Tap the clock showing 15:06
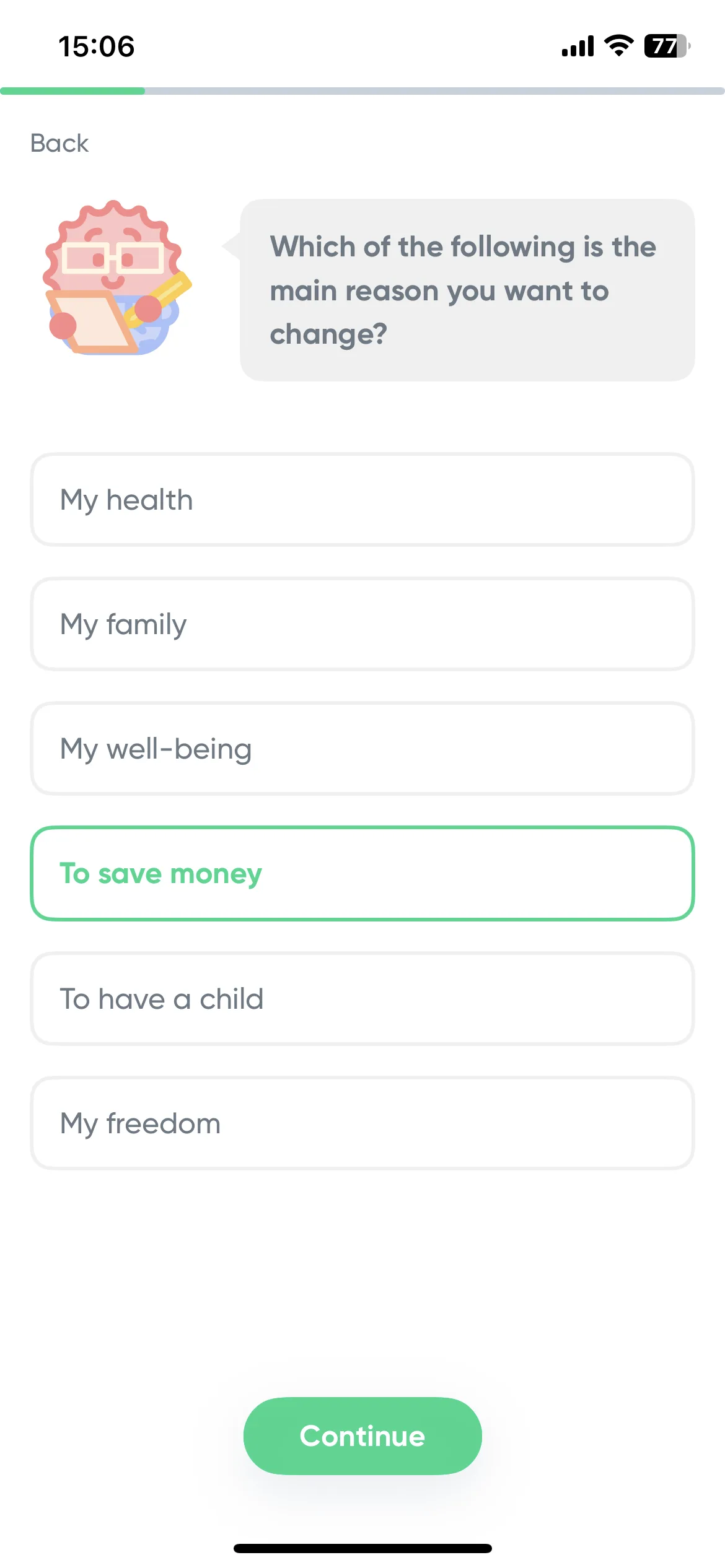This screenshot has width=725, height=1568. click(97, 46)
